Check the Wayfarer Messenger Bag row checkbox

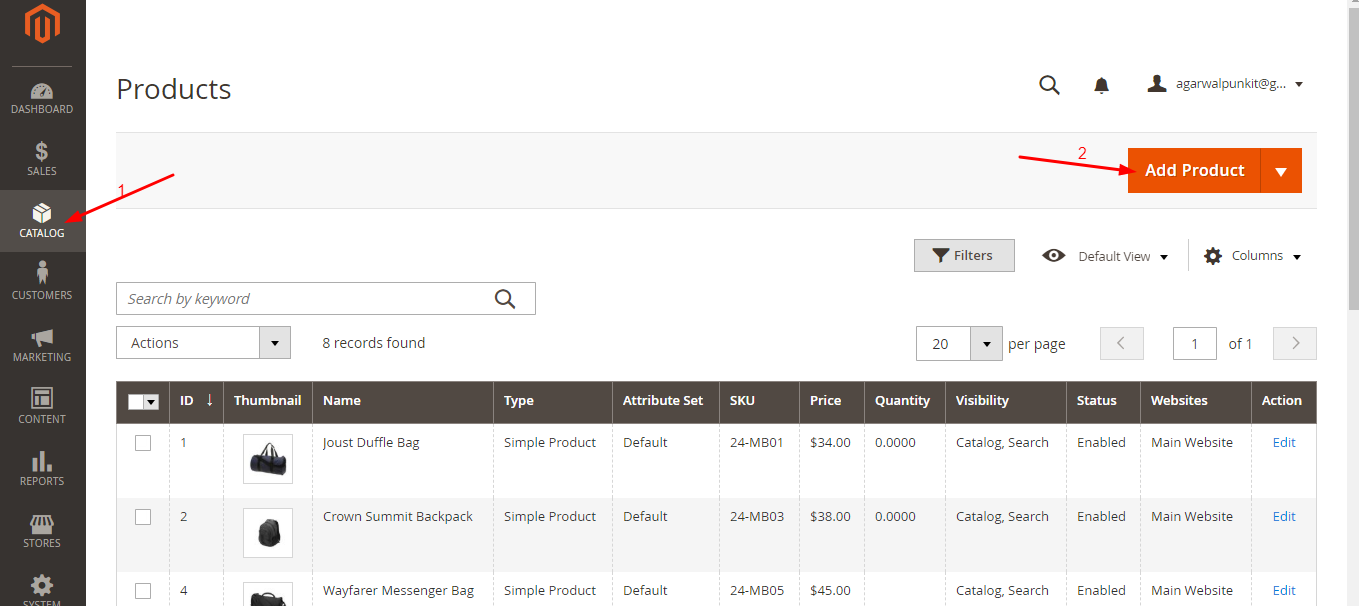pos(143,591)
